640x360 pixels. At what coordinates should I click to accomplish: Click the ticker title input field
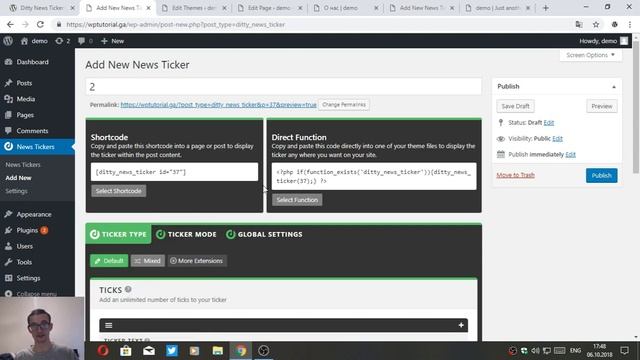click(x=283, y=87)
